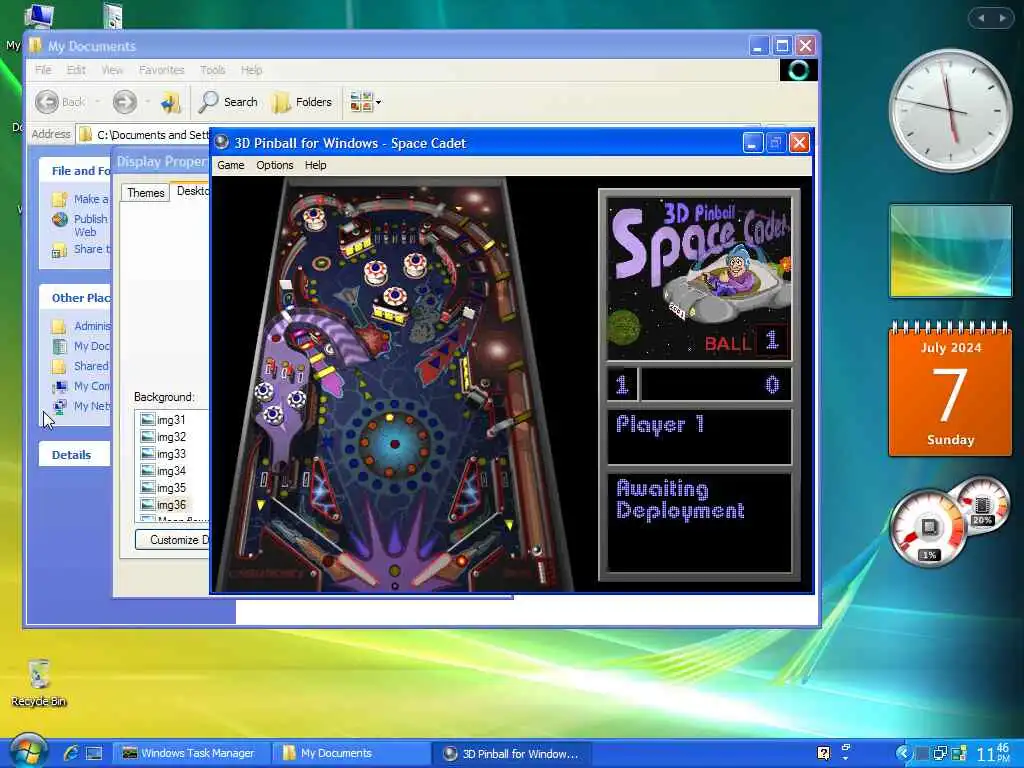Image resolution: width=1024 pixels, height=768 pixels.
Task: Switch to the Themes tab in Display Properties
Action: pyautogui.click(x=146, y=193)
